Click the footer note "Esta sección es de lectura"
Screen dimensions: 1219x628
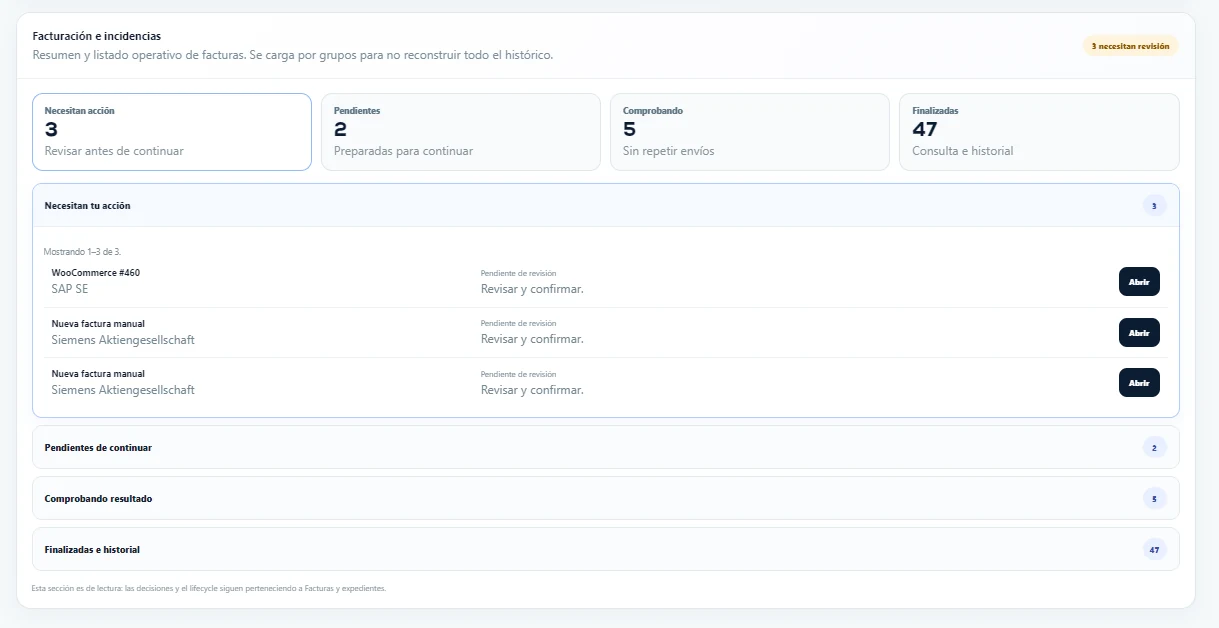point(209,588)
